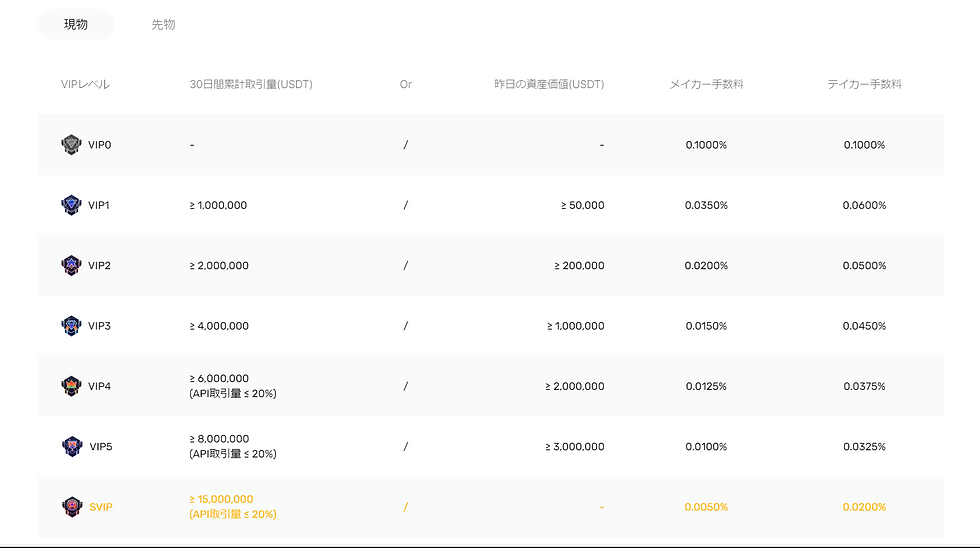Screen dimensions: 980x548
Task: Click the 昨日の資産価値(USDT) column header
Action: click(x=549, y=85)
